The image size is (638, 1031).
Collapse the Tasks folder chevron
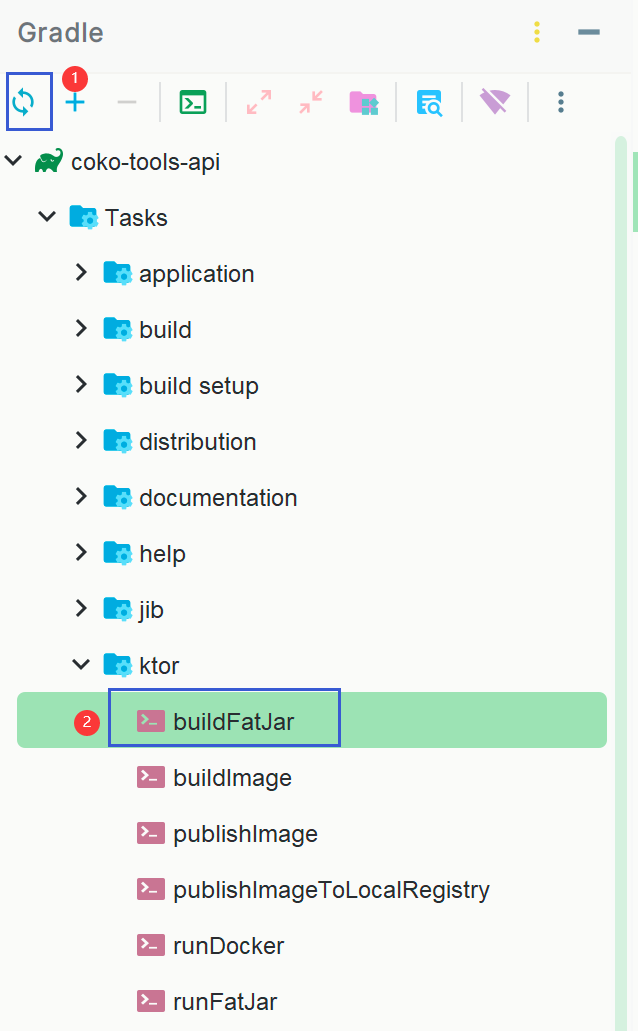click(47, 217)
